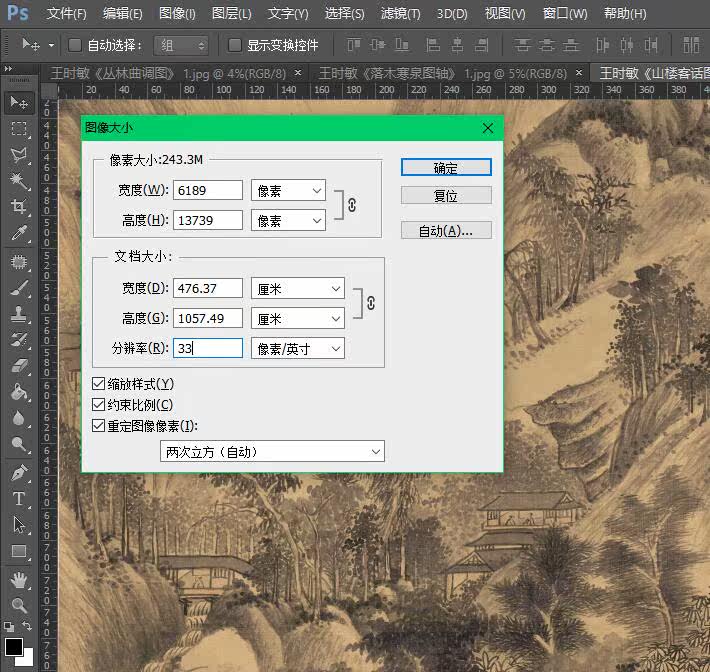Open document width 厘米 unit dropdown
Image resolution: width=710 pixels, height=672 pixels.
pos(297,288)
